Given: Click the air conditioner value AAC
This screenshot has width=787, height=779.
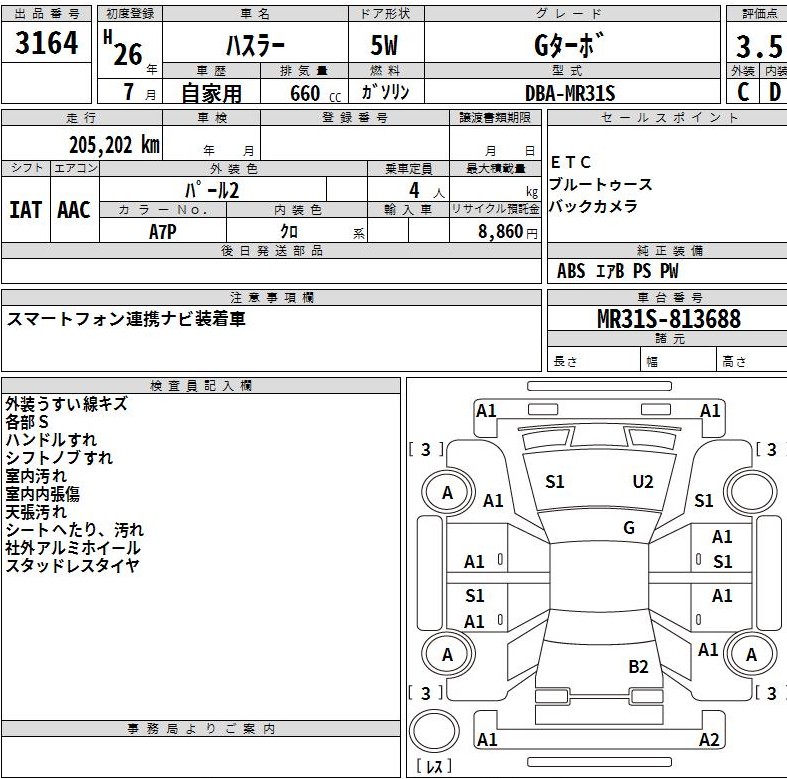Looking at the screenshot, I should tap(73, 210).
